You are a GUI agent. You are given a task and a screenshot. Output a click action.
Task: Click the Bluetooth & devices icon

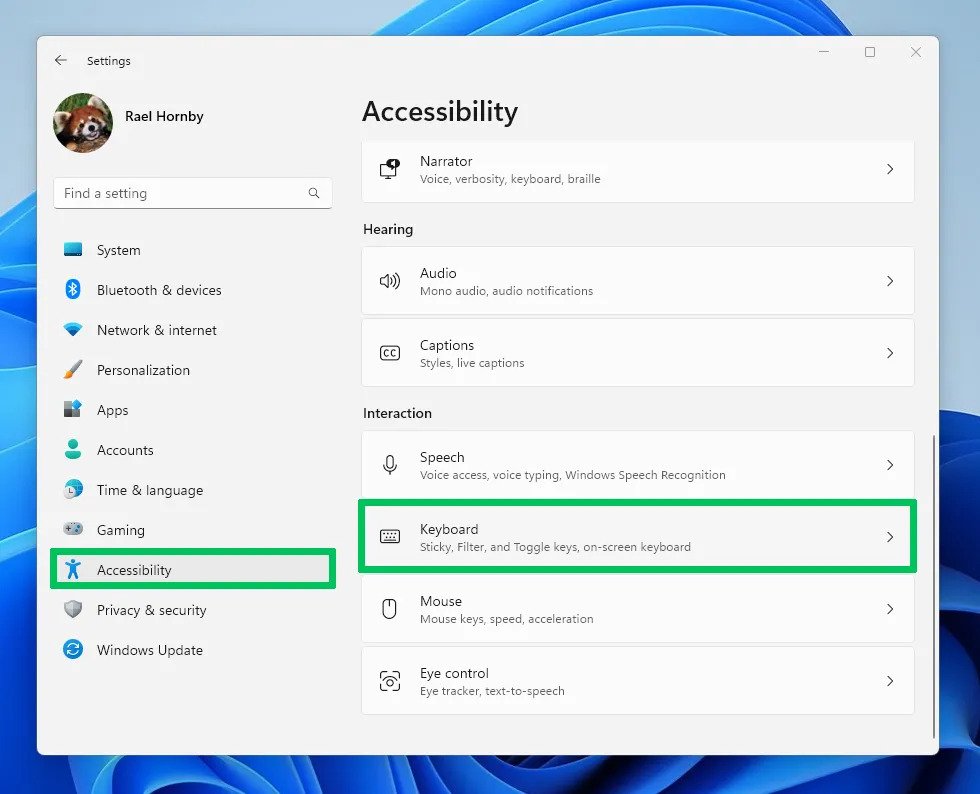point(73,290)
